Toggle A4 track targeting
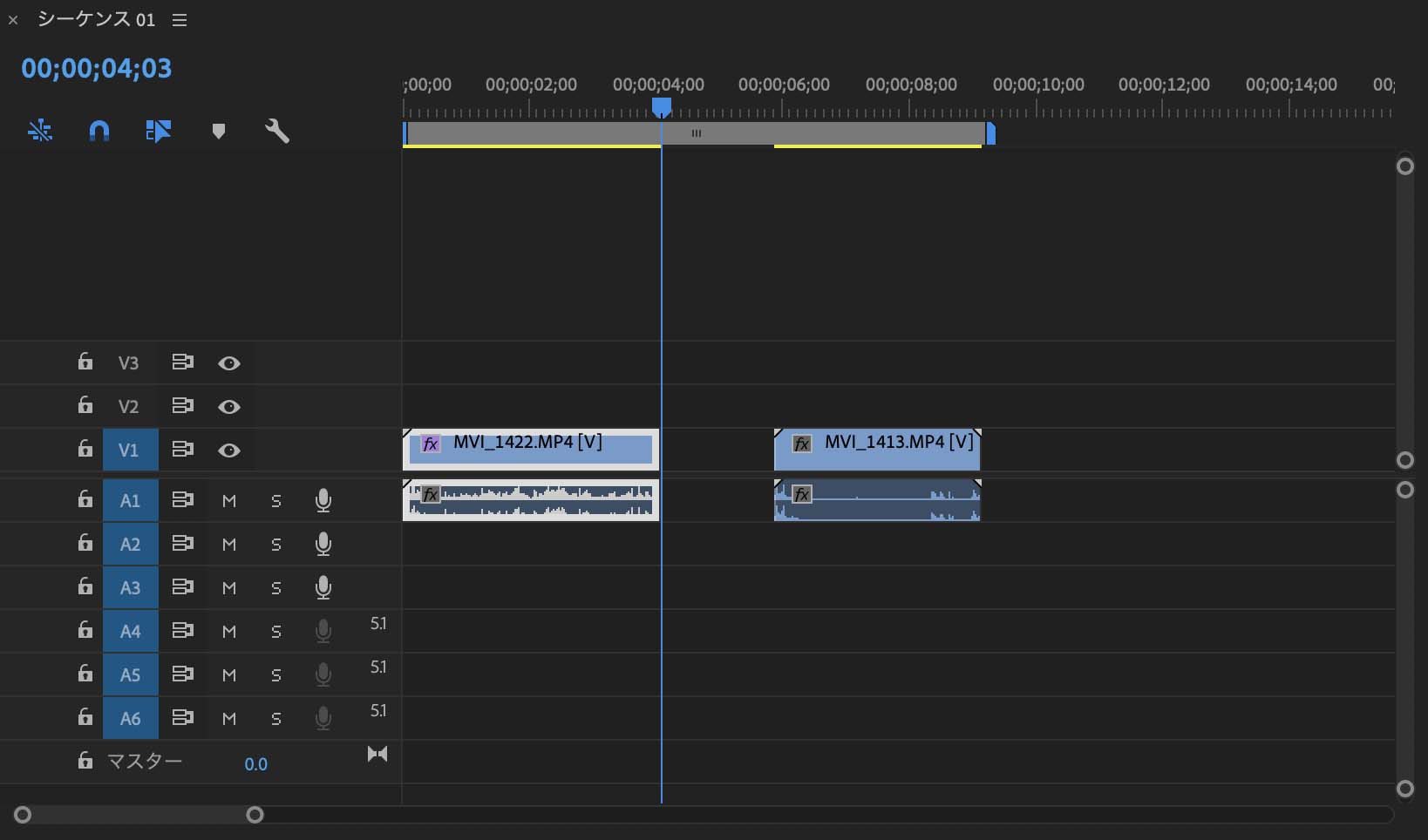 coord(131,631)
